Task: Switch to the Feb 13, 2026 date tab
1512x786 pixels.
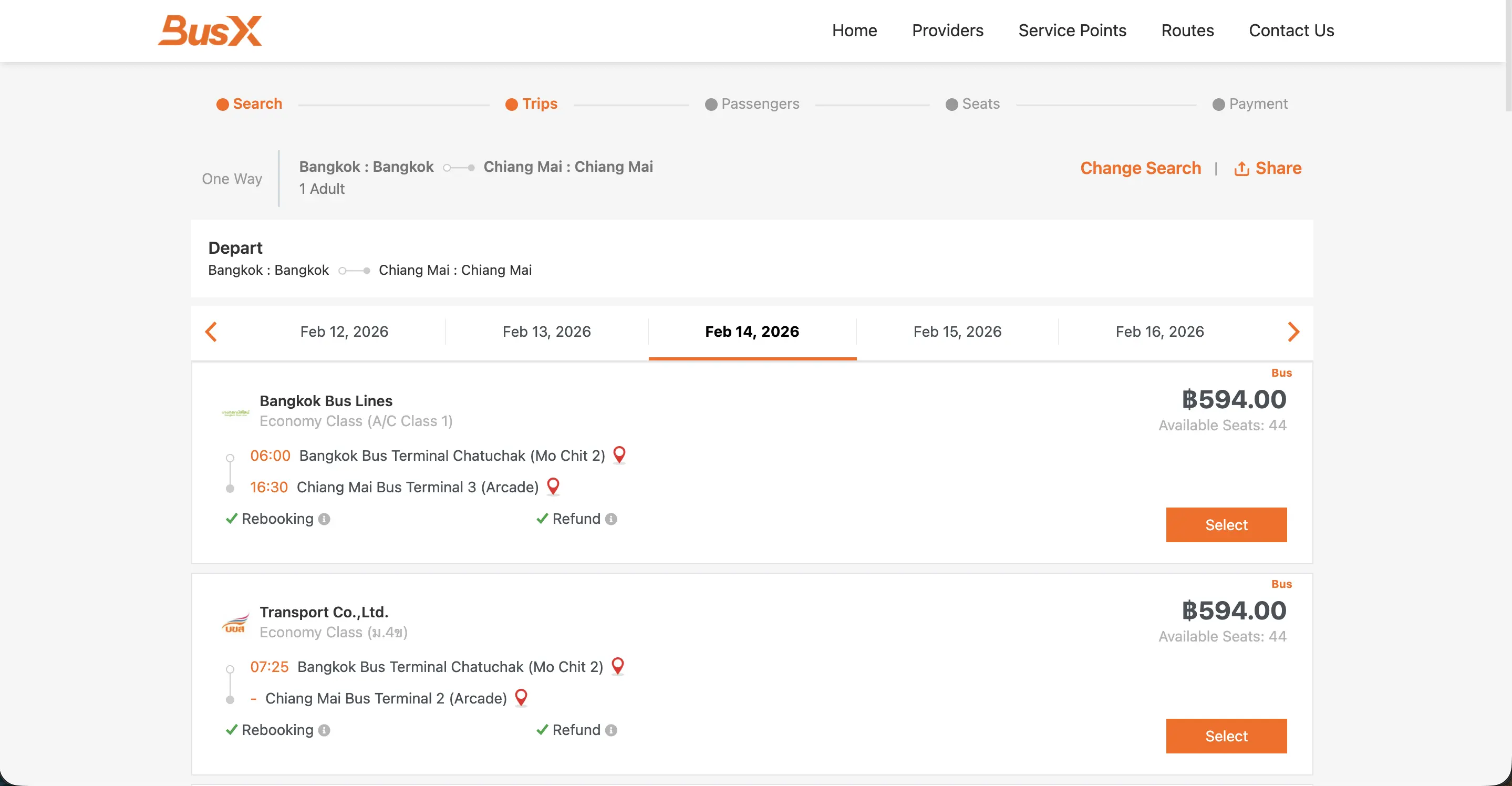Action: tap(546, 332)
